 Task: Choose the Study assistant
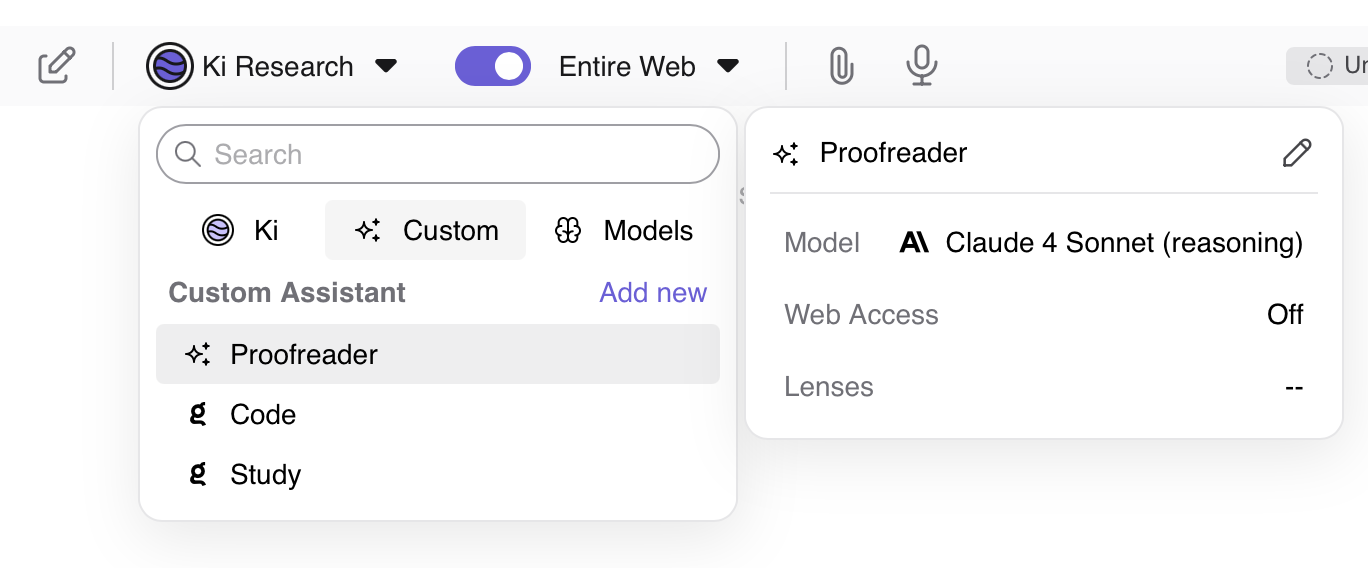click(265, 475)
